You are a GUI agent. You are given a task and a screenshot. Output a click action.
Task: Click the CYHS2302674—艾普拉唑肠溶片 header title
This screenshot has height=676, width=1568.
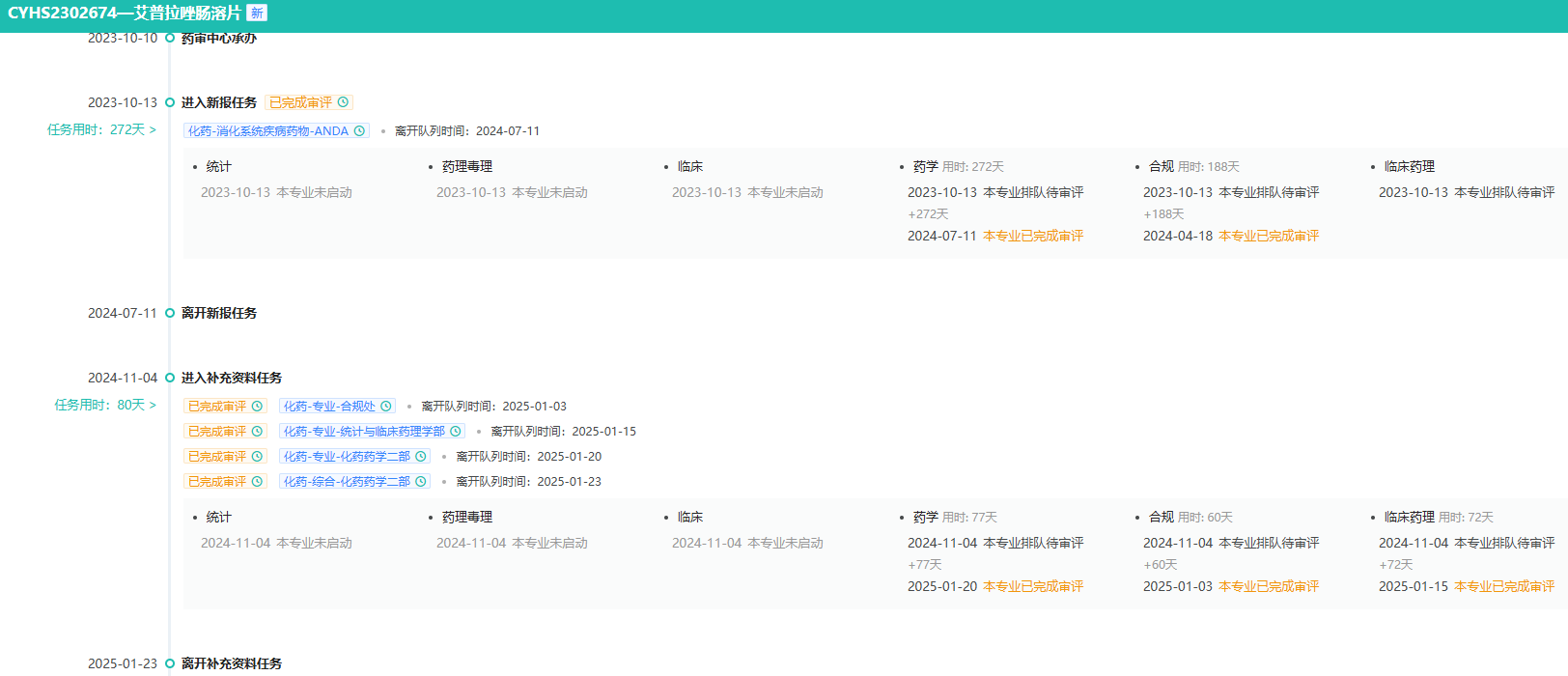click(x=125, y=13)
